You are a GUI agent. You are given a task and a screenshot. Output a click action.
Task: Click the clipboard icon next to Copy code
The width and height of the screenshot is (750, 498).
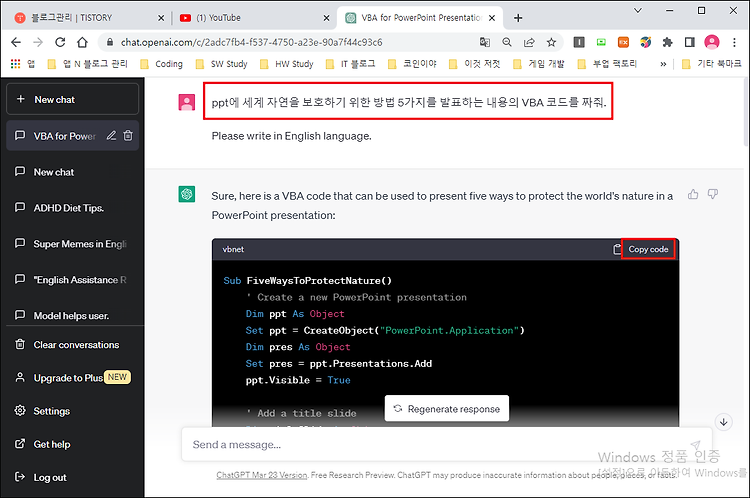coord(617,249)
